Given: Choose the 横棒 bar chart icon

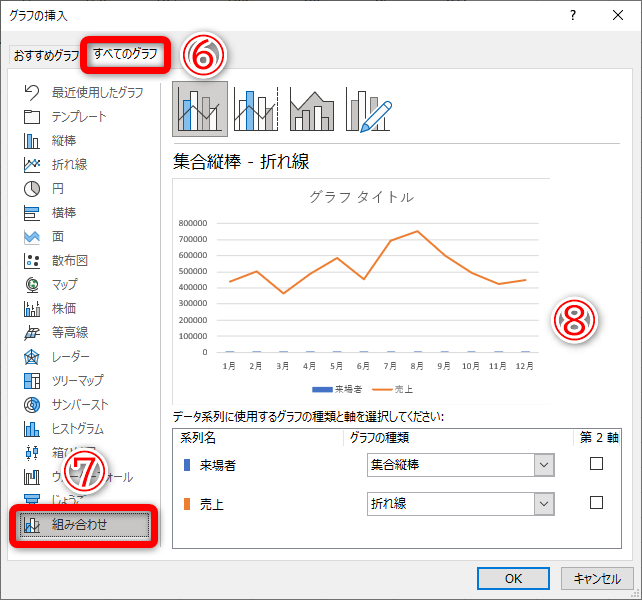Looking at the screenshot, I should point(32,213).
